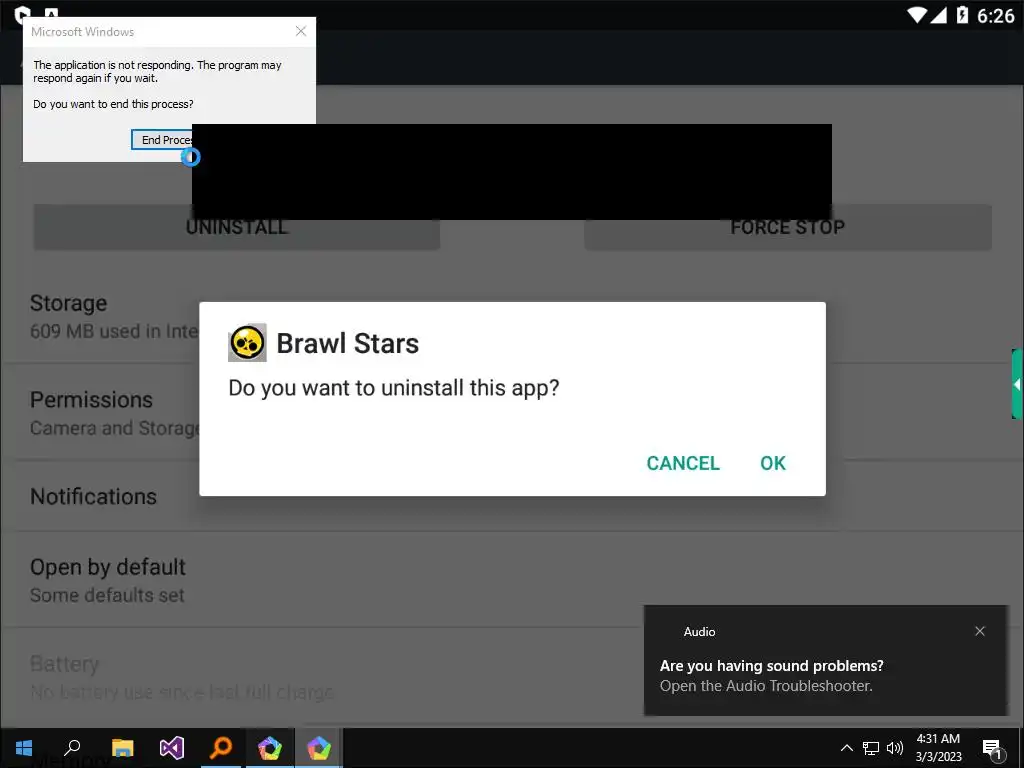1024x768 pixels.
Task: Show hidden system tray icons
Action: point(846,748)
